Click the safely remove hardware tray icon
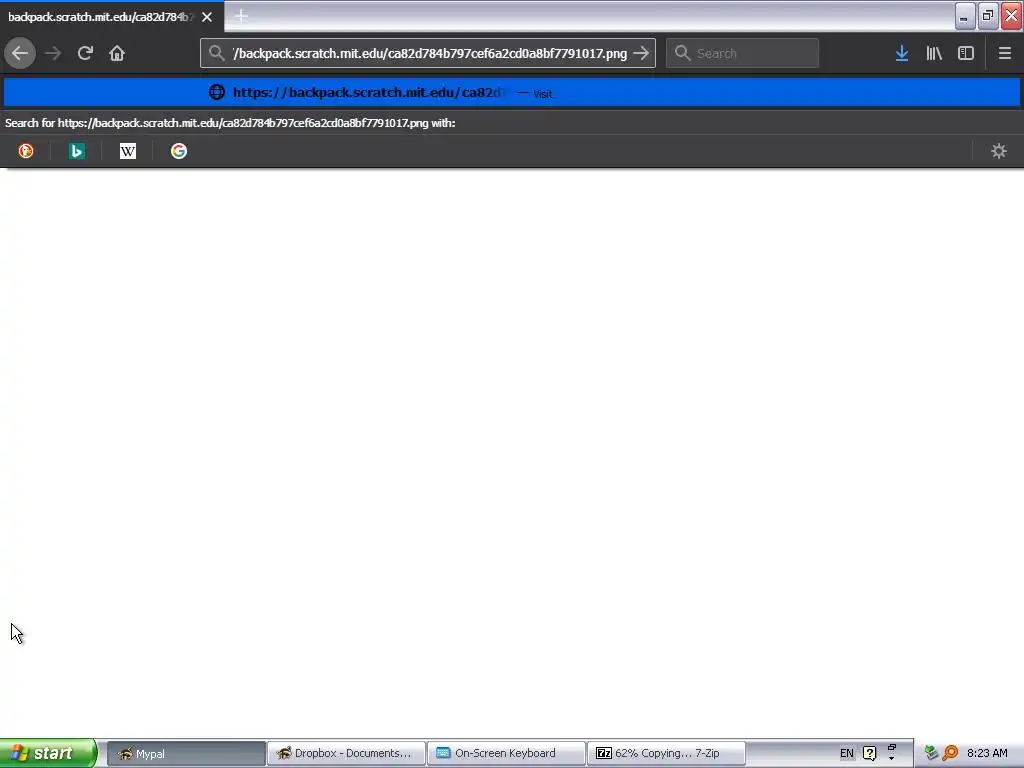The width and height of the screenshot is (1024, 768). click(931, 753)
